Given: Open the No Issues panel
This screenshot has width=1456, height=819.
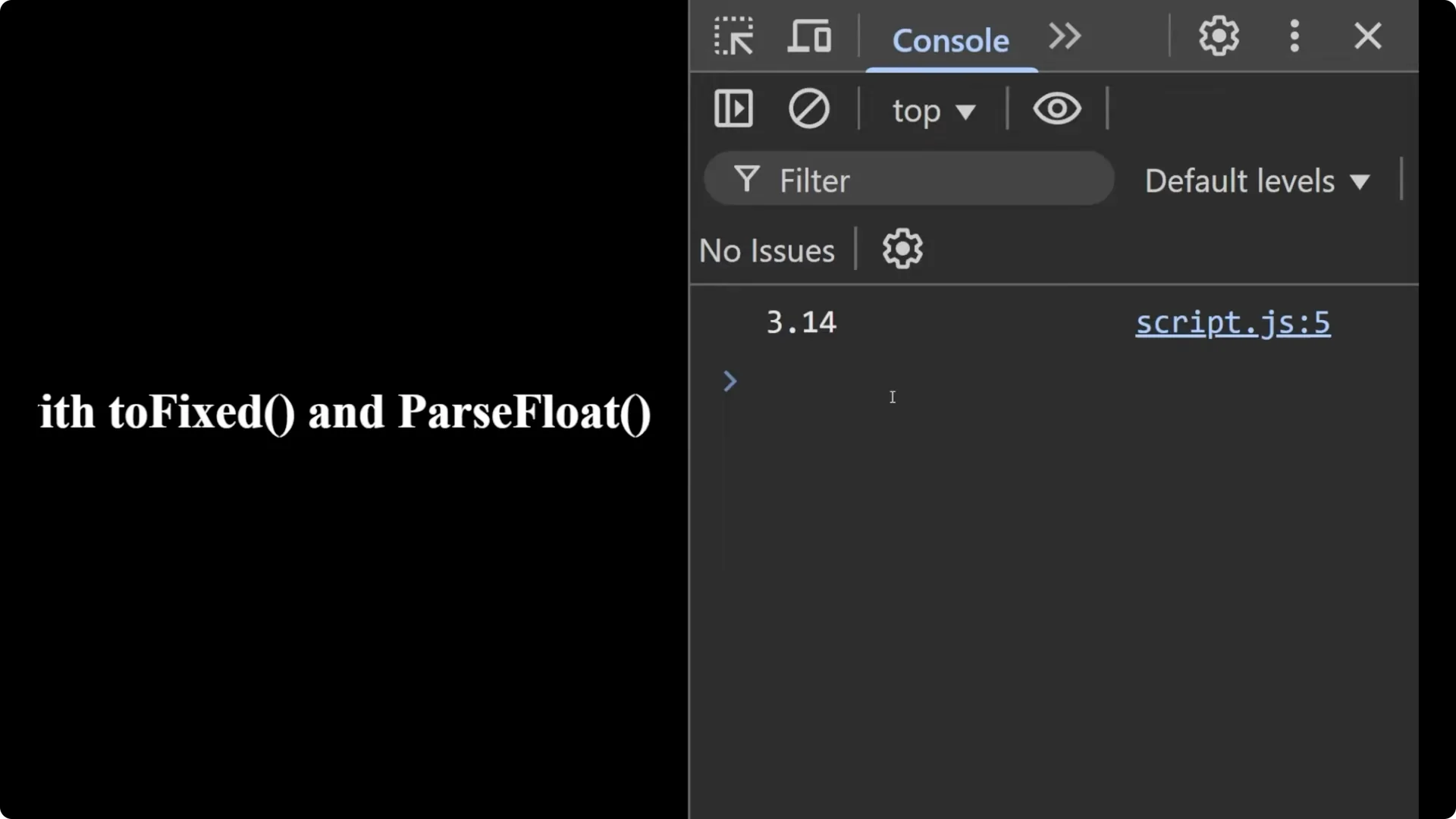Looking at the screenshot, I should pos(766,250).
